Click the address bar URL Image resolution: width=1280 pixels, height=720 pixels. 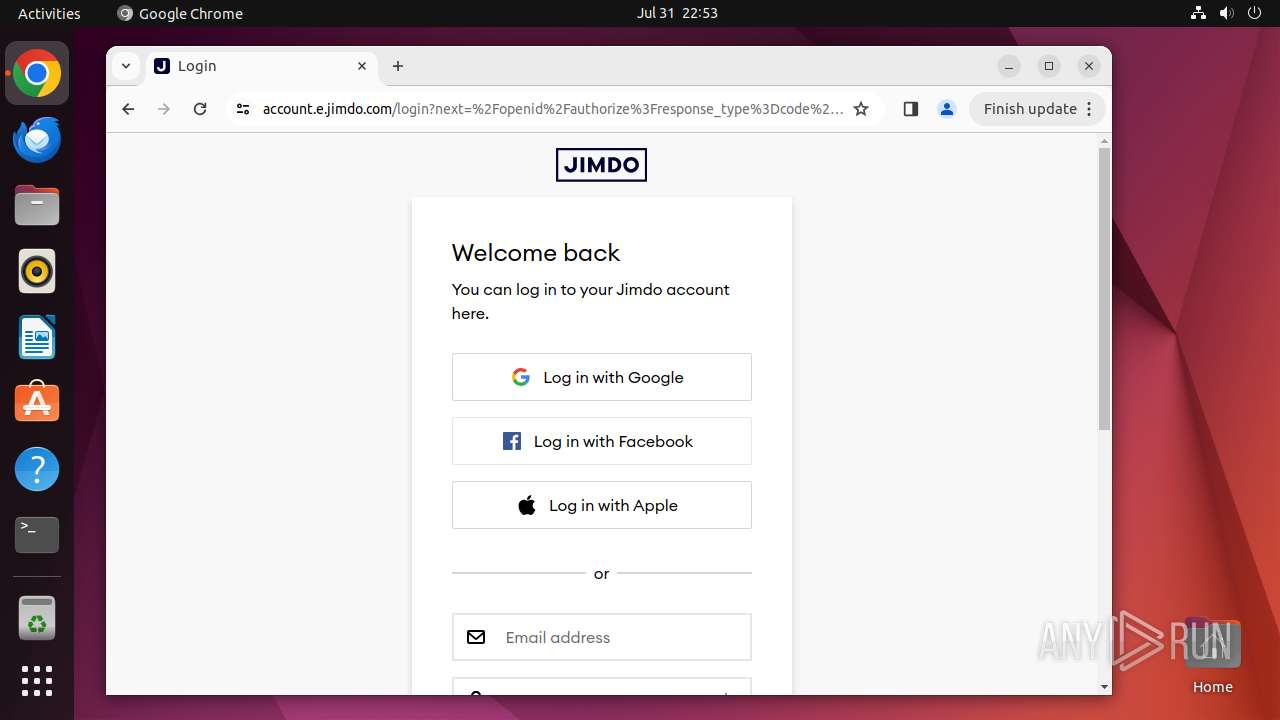pyautogui.click(x=553, y=109)
